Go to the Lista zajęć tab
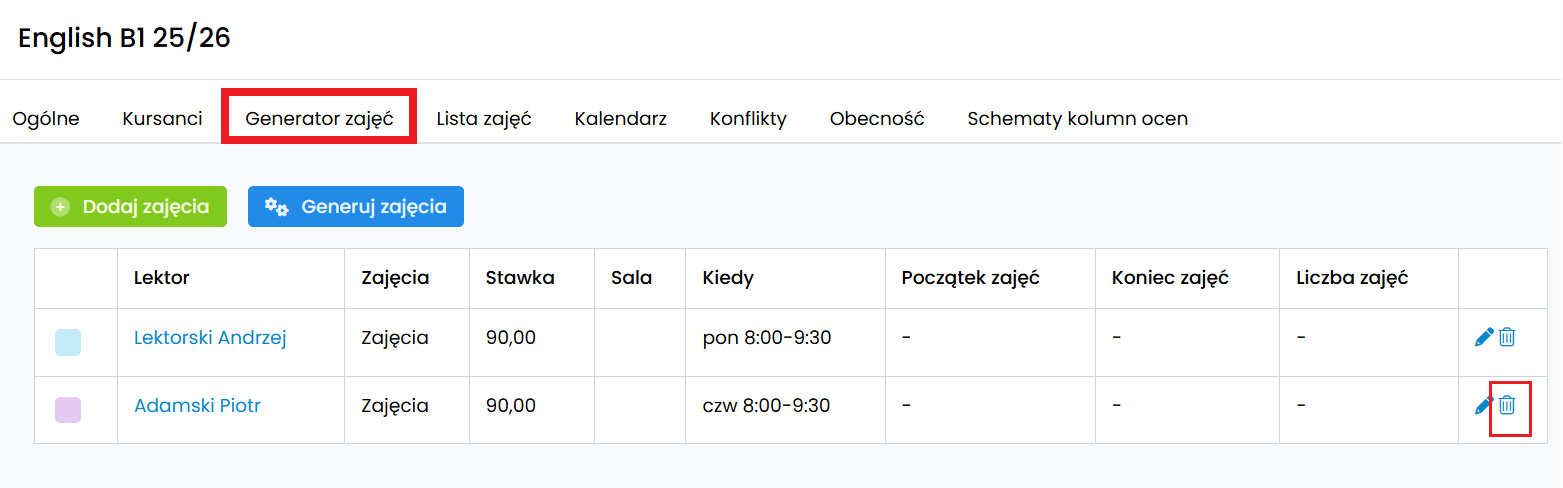This screenshot has width=1563, height=488. (x=484, y=119)
